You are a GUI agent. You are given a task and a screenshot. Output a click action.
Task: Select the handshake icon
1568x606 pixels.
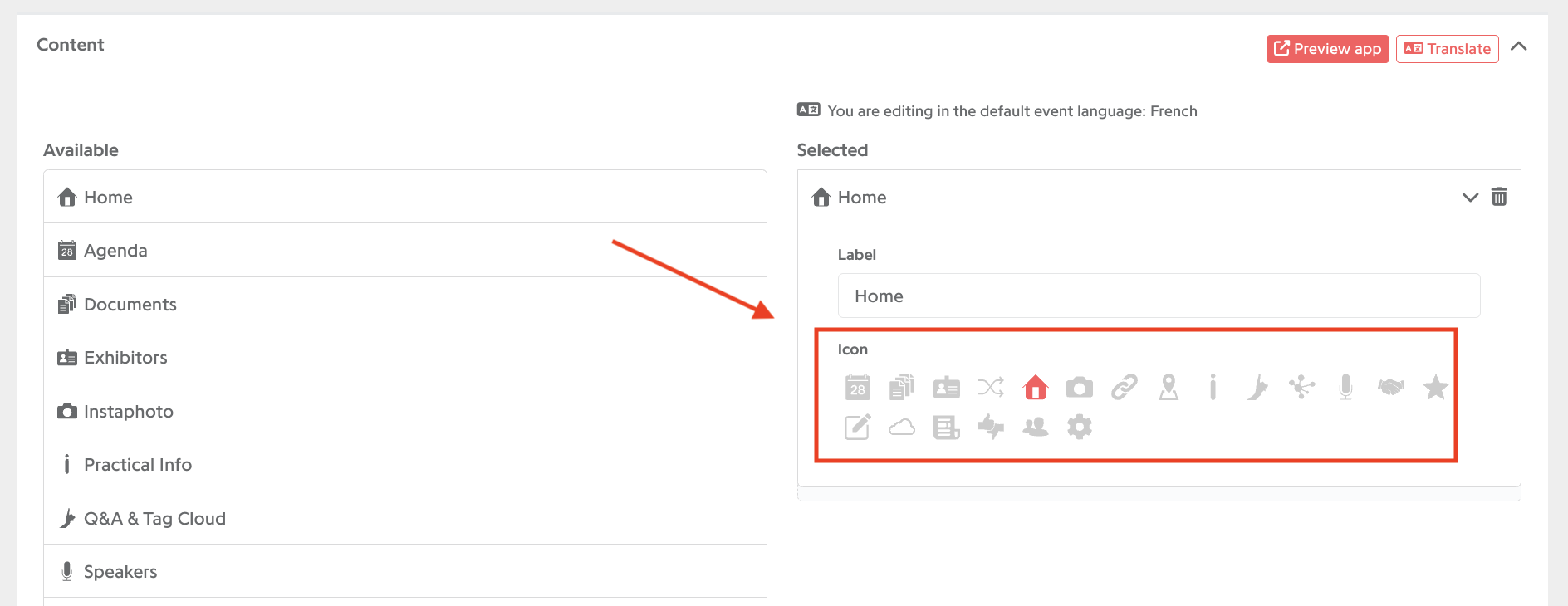(1390, 387)
